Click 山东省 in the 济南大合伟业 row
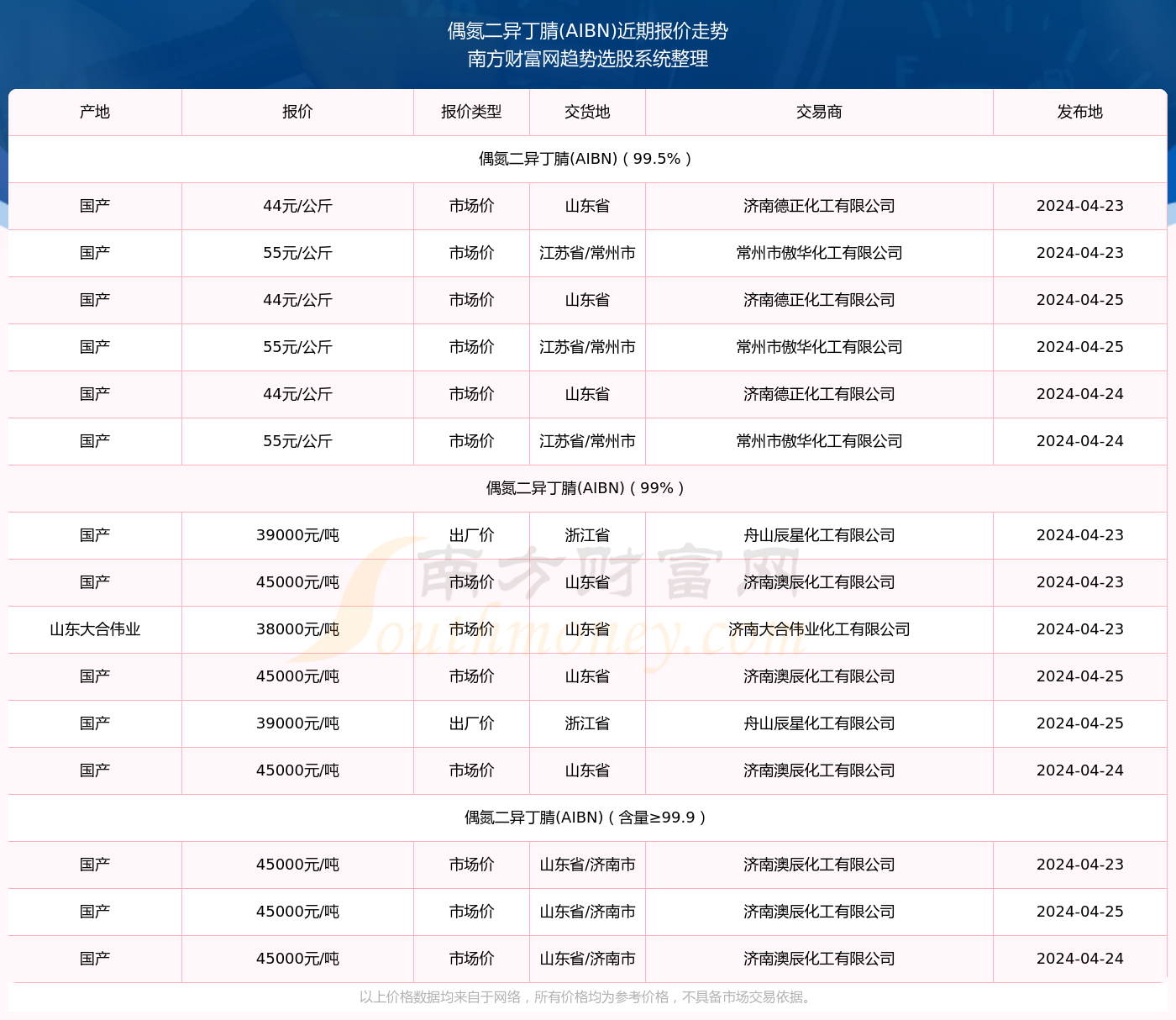Viewport: 1176px width, 1020px height. point(587,629)
